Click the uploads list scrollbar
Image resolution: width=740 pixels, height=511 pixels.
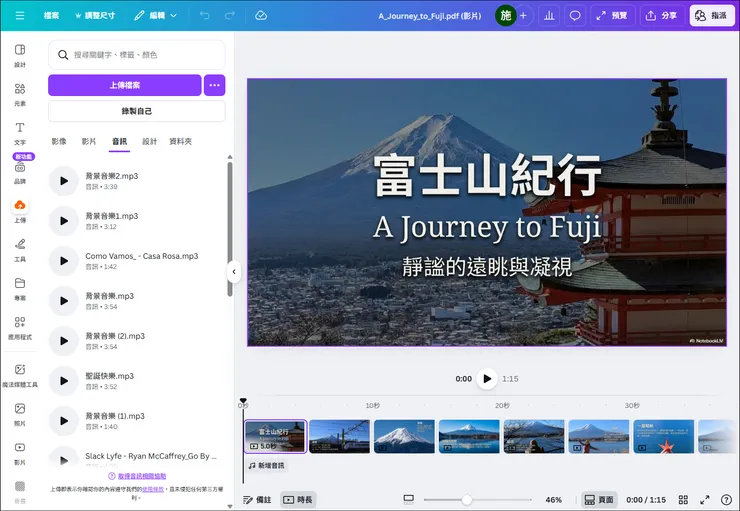point(230,229)
